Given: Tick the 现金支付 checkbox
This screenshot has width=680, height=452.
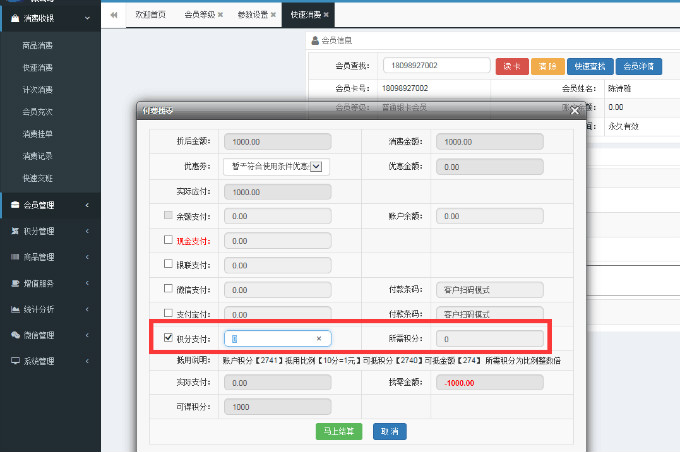Looking at the screenshot, I should [x=168, y=239].
